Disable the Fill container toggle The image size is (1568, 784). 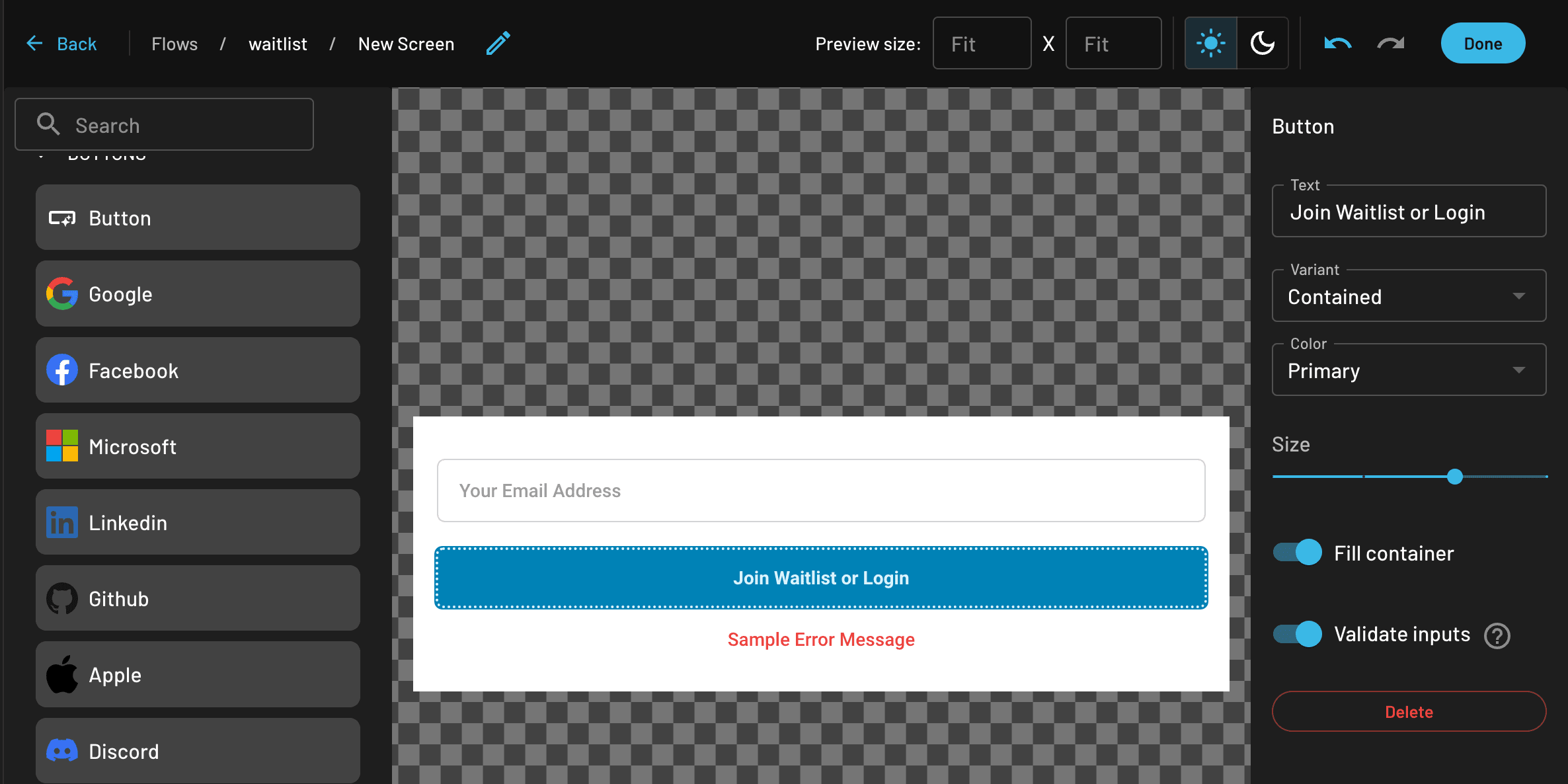(x=1297, y=552)
